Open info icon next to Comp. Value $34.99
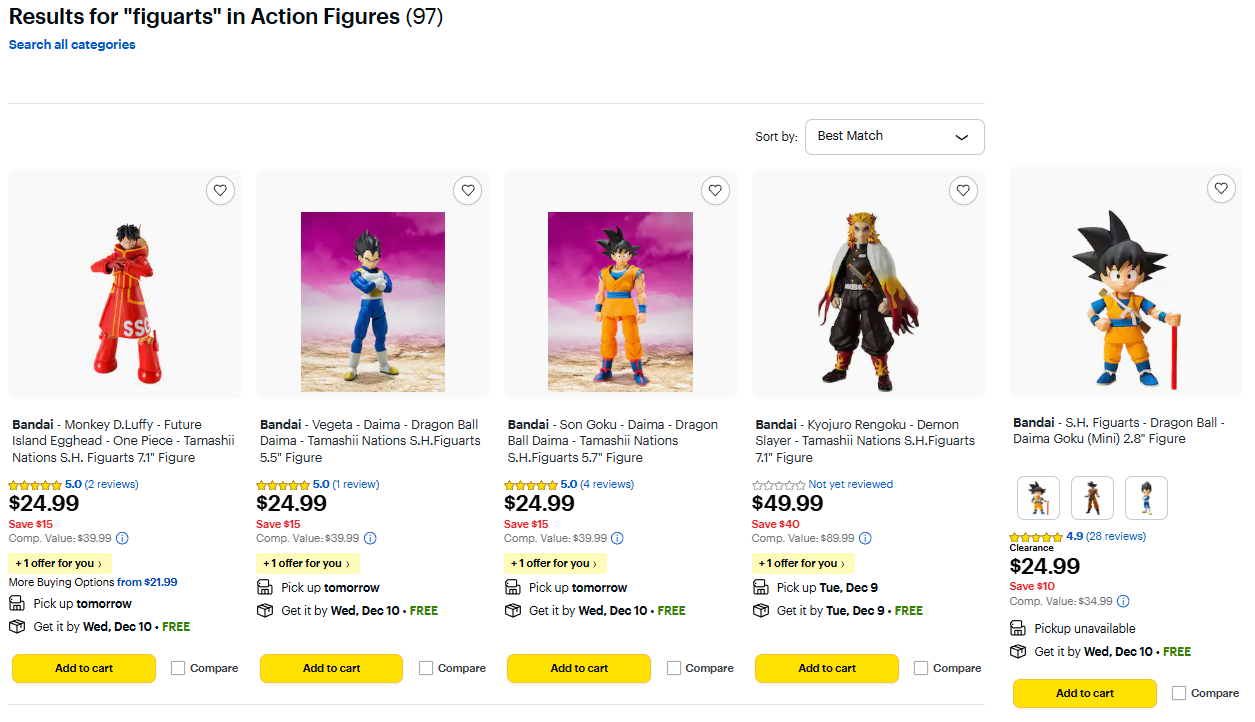The image size is (1255, 722). [1123, 602]
